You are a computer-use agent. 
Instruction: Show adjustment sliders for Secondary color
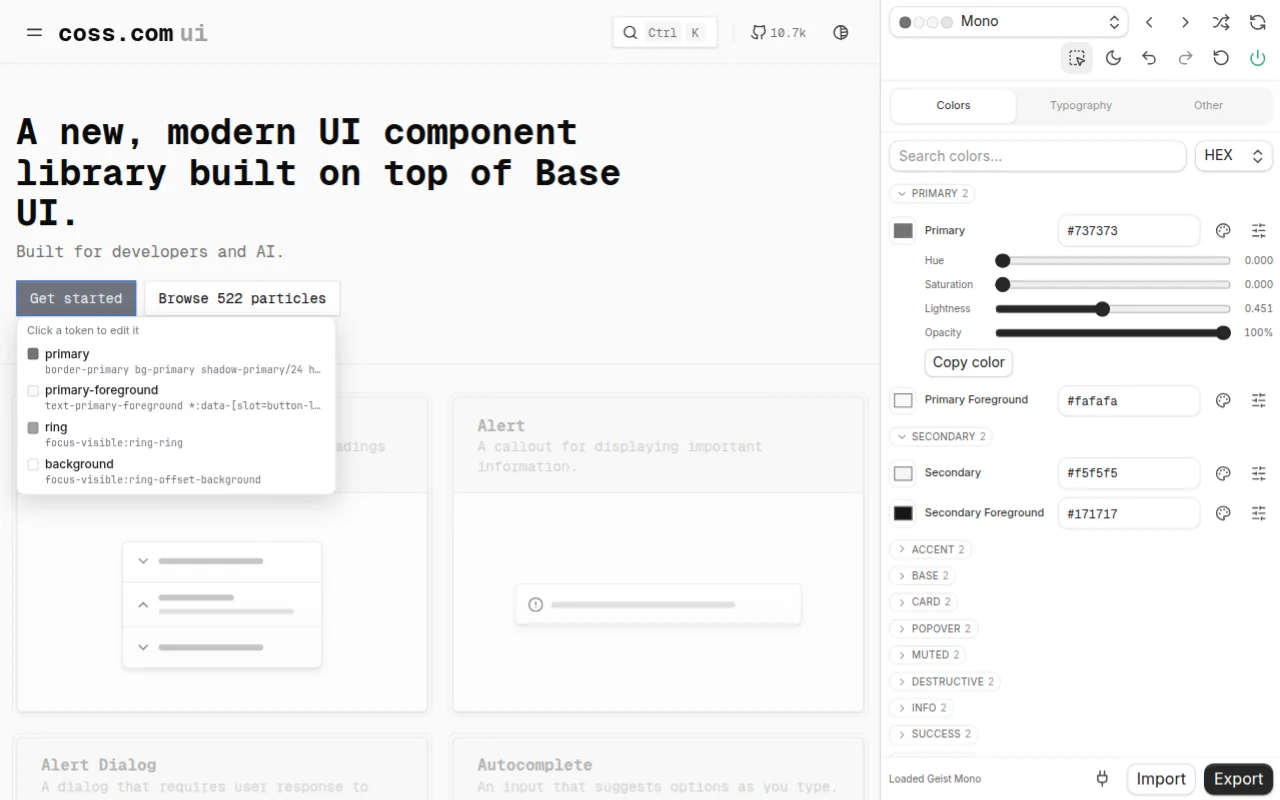[x=1259, y=474]
